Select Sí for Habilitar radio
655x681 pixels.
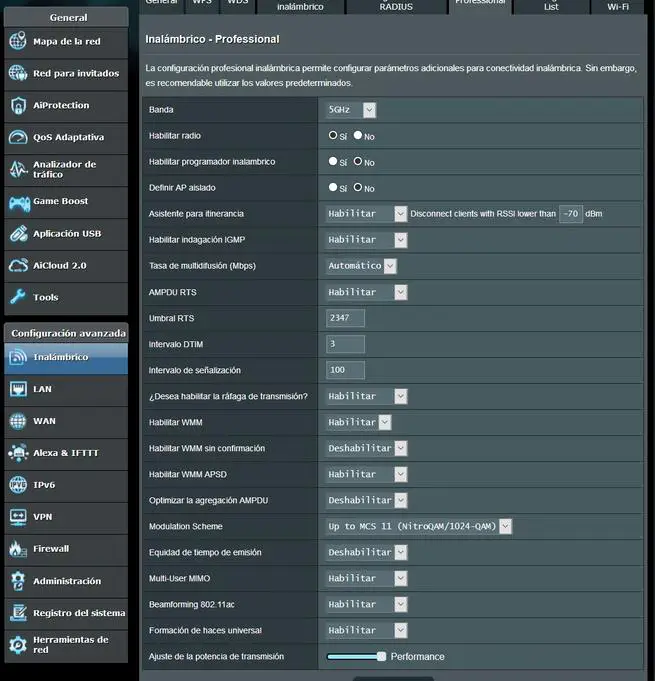coord(333,135)
